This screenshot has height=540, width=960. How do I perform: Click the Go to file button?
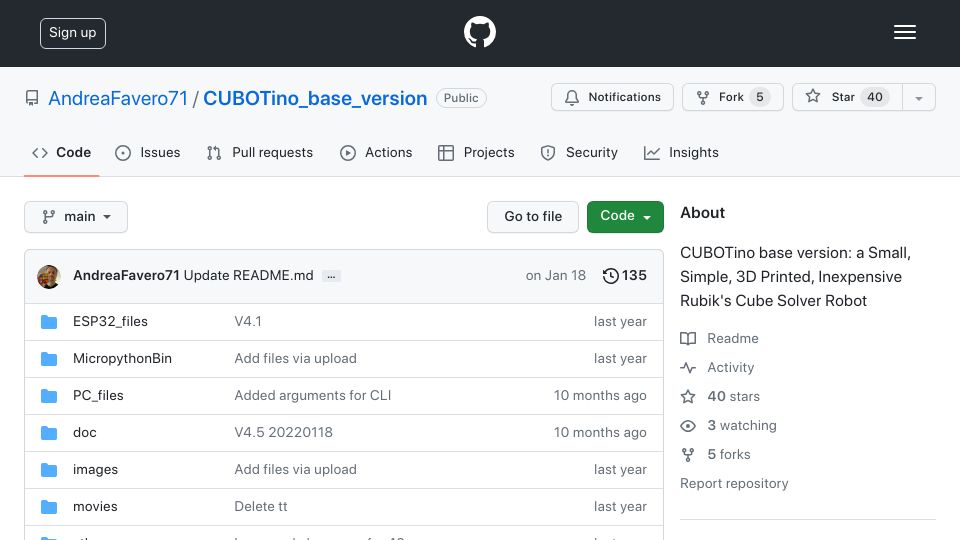coord(533,217)
